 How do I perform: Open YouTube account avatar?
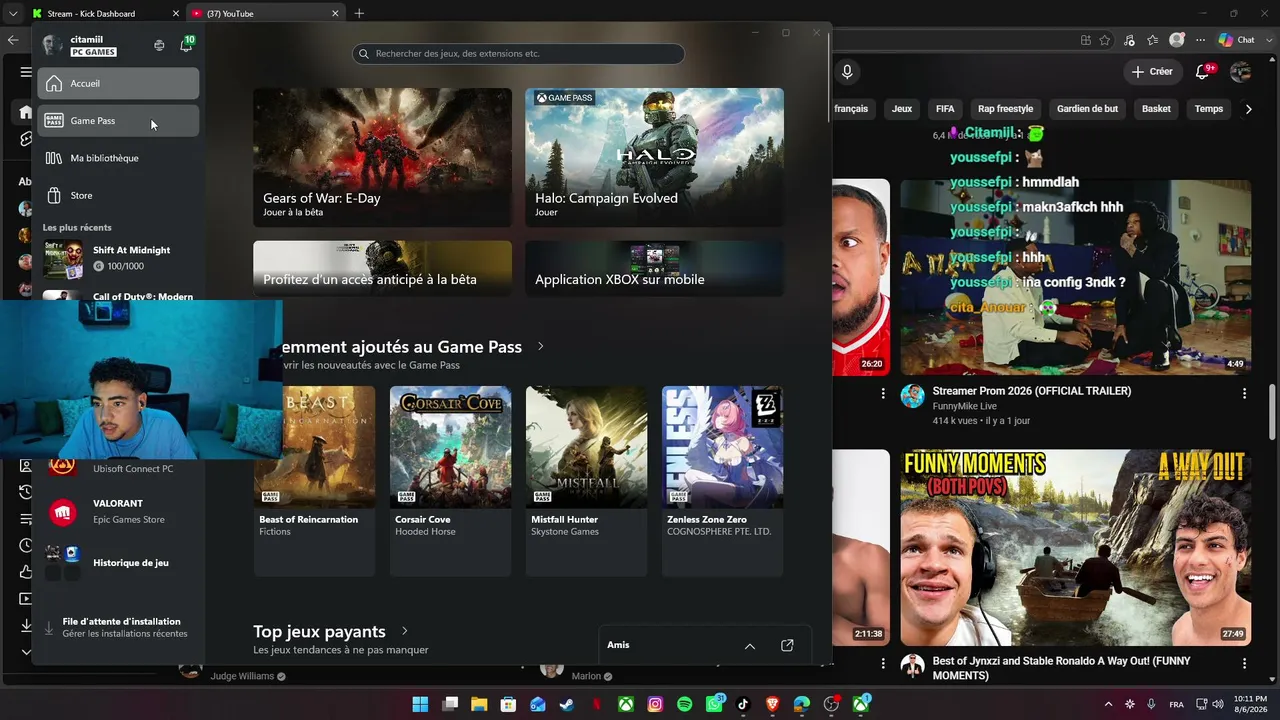pos(1241,72)
